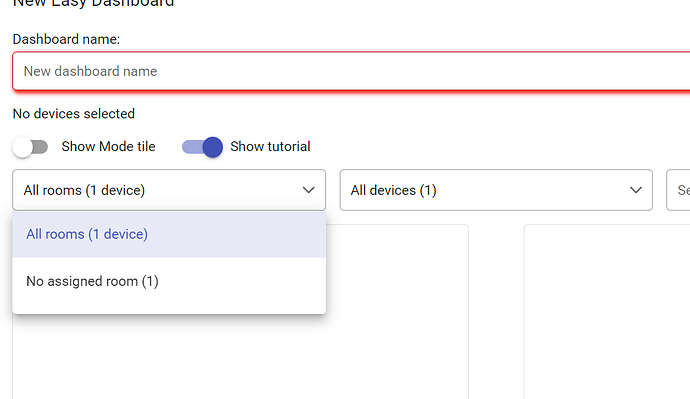The width and height of the screenshot is (690, 399).
Task: Select All rooms (1 device) option in list
Action: pos(169,234)
